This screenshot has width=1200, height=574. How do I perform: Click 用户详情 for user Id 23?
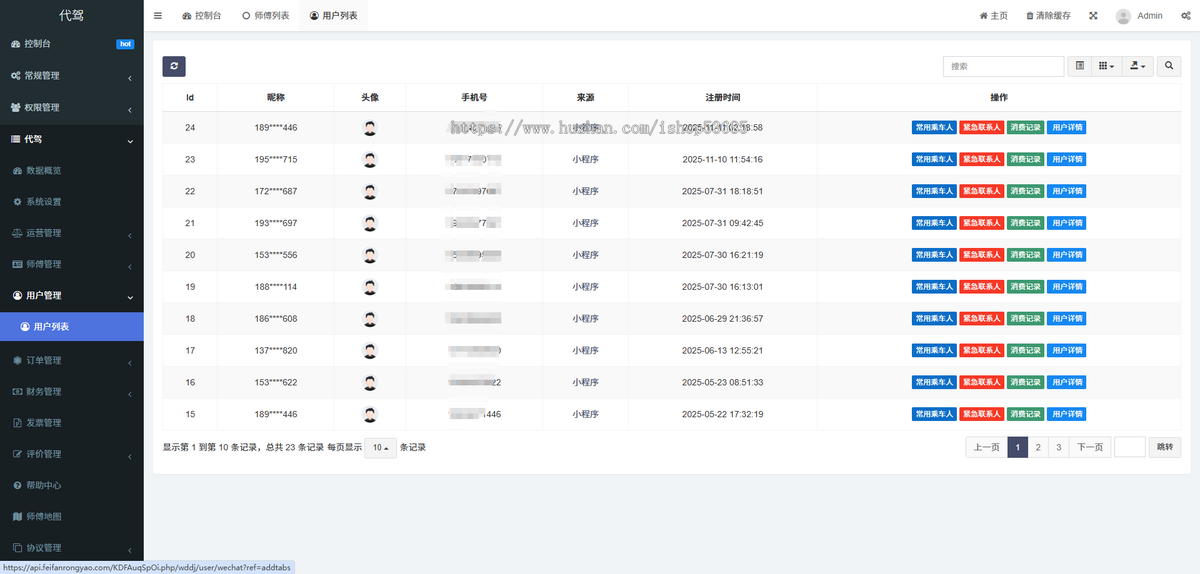click(x=1067, y=160)
